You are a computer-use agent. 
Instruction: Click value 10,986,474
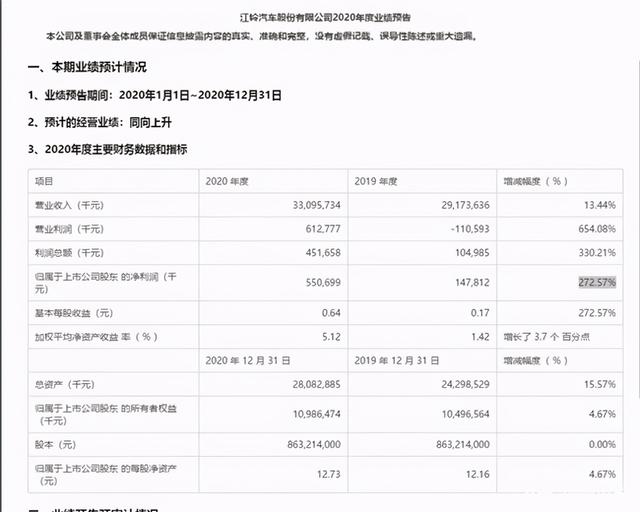(316, 414)
